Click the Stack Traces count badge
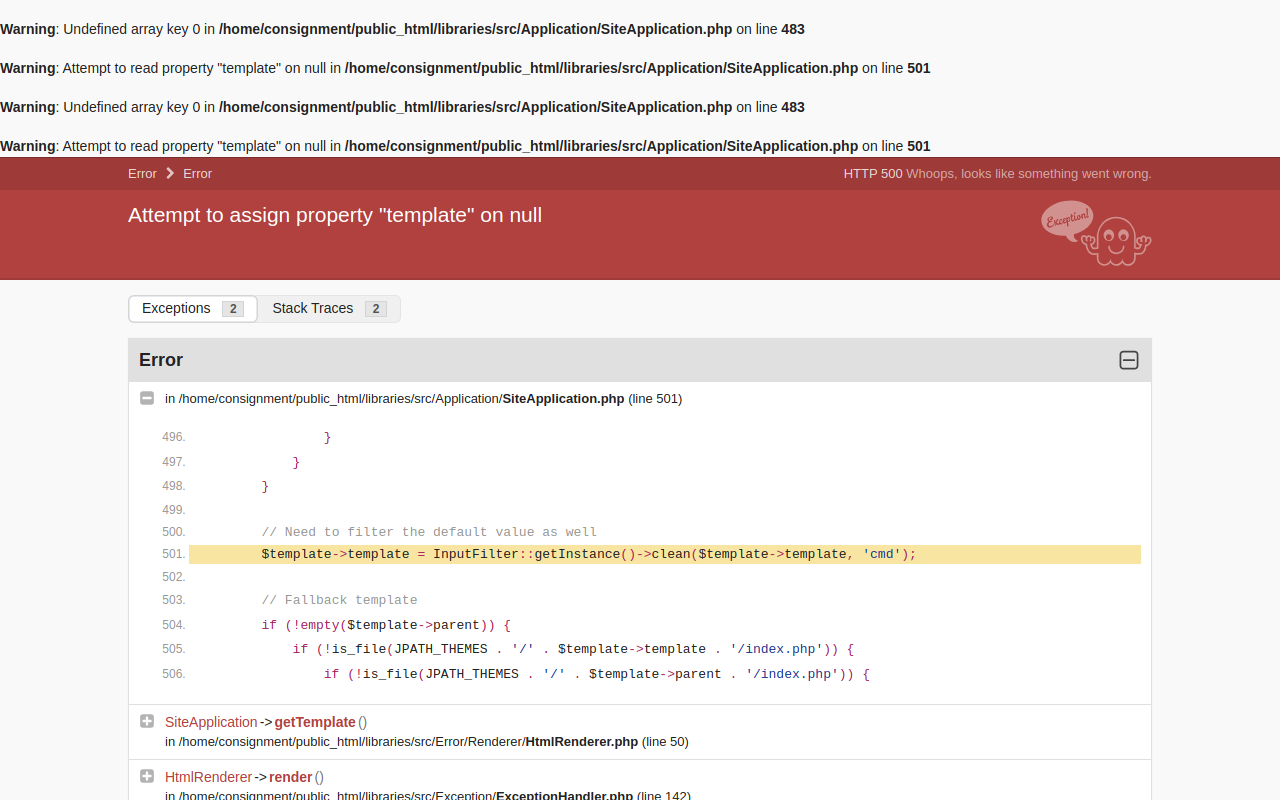This screenshot has height=800, width=1280. point(376,309)
